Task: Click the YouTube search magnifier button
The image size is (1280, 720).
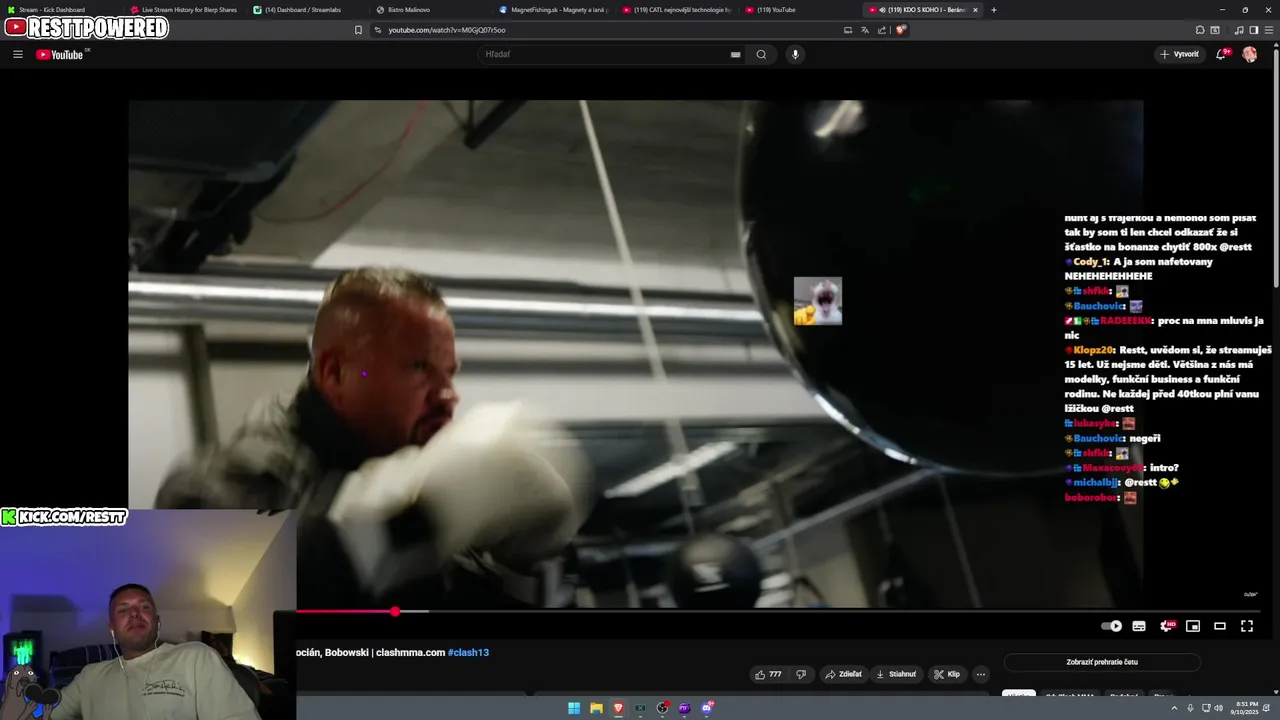Action: click(x=761, y=54)
